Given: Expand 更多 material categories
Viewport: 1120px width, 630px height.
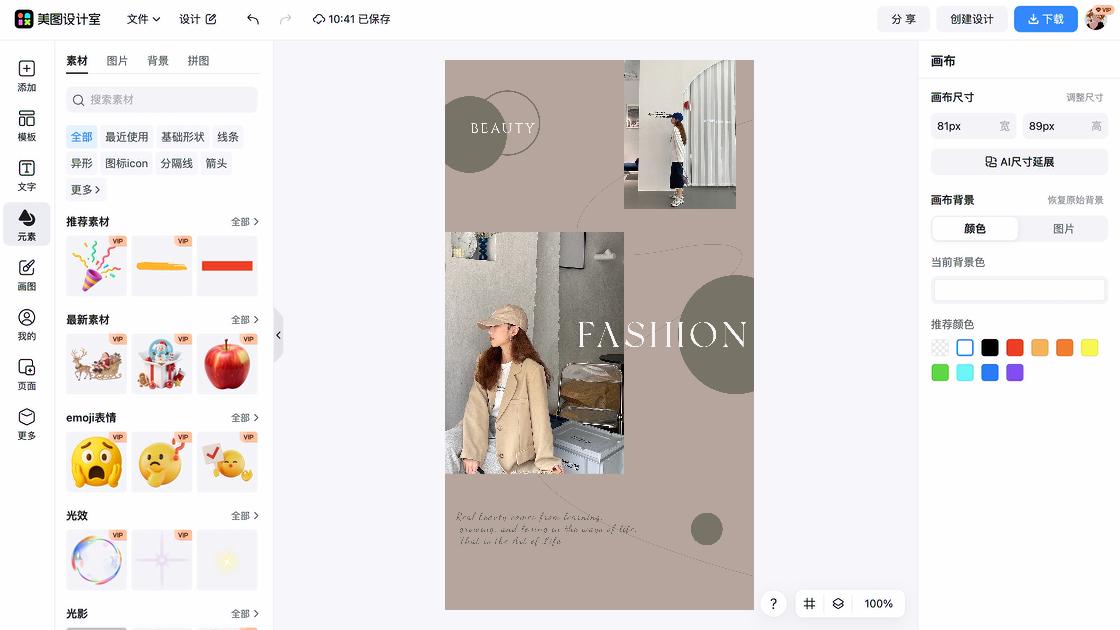Looking at the screenshot, I should click(x=85, y=190).
